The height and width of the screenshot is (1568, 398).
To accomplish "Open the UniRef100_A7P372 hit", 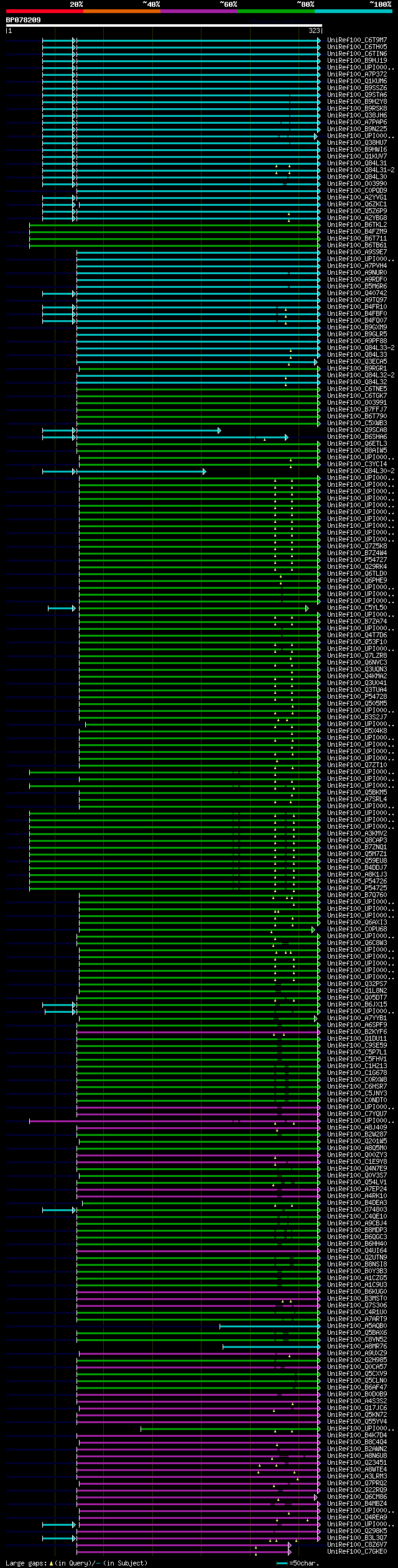I will pyautogui.click(x=357, y=75).
